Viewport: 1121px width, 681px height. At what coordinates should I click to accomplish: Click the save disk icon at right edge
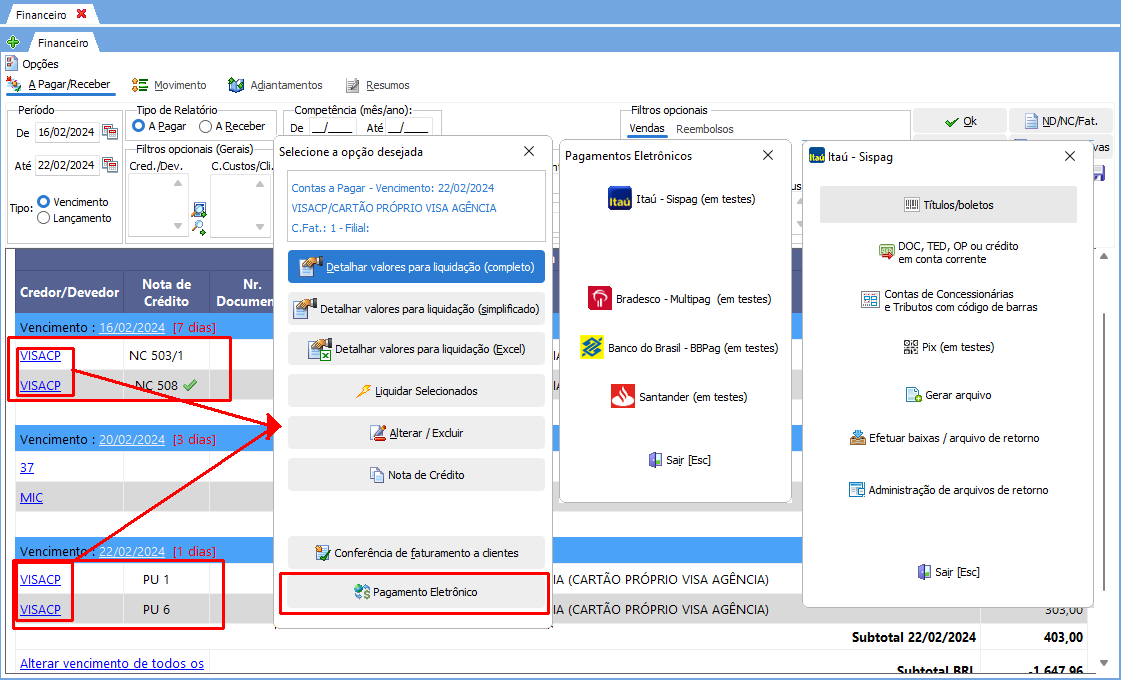1100,173
